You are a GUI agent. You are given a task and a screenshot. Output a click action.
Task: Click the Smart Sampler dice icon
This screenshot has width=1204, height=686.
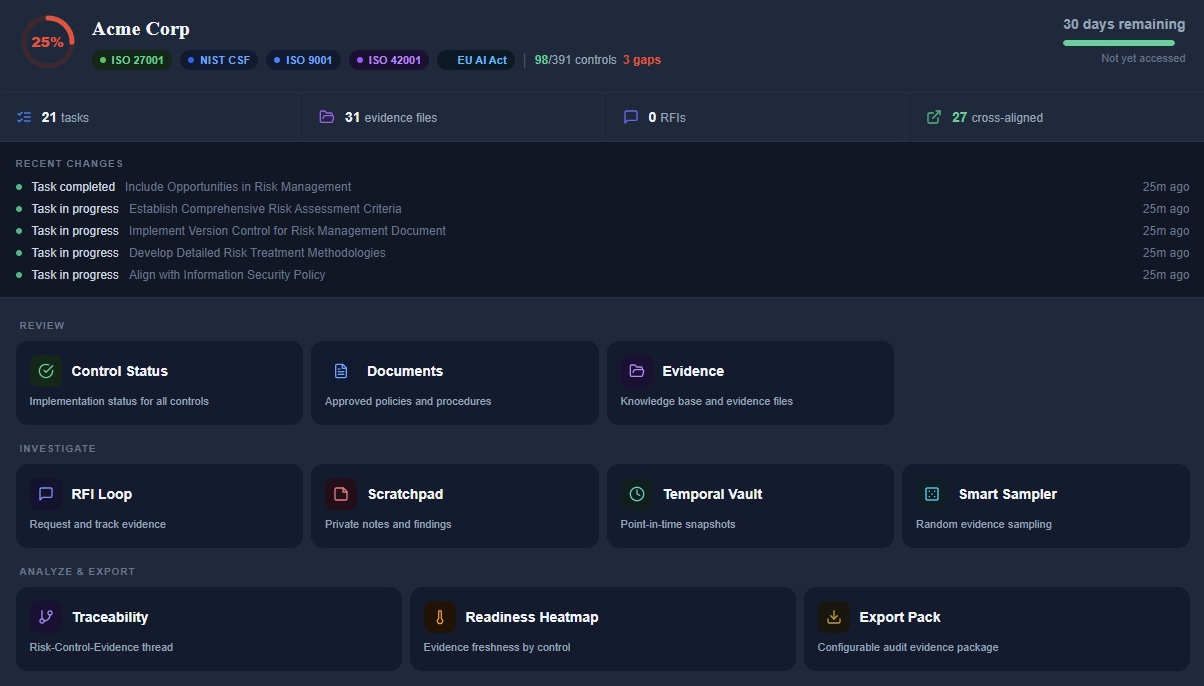pyautogui.click(x=932, y=493)
